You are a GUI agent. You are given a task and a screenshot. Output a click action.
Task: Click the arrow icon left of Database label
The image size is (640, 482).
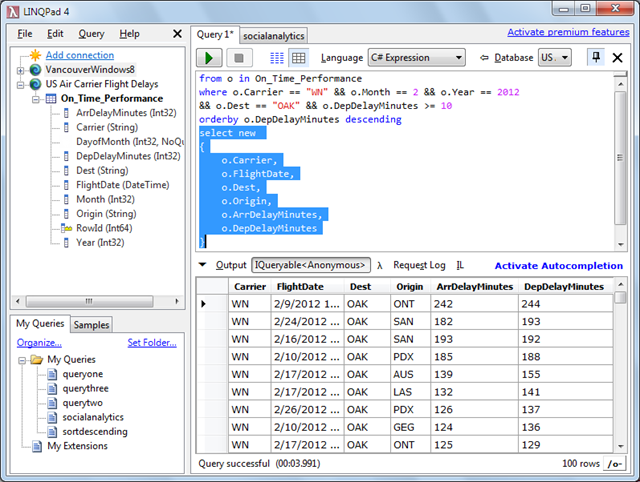pyautogui.click(x=484, y=58)
